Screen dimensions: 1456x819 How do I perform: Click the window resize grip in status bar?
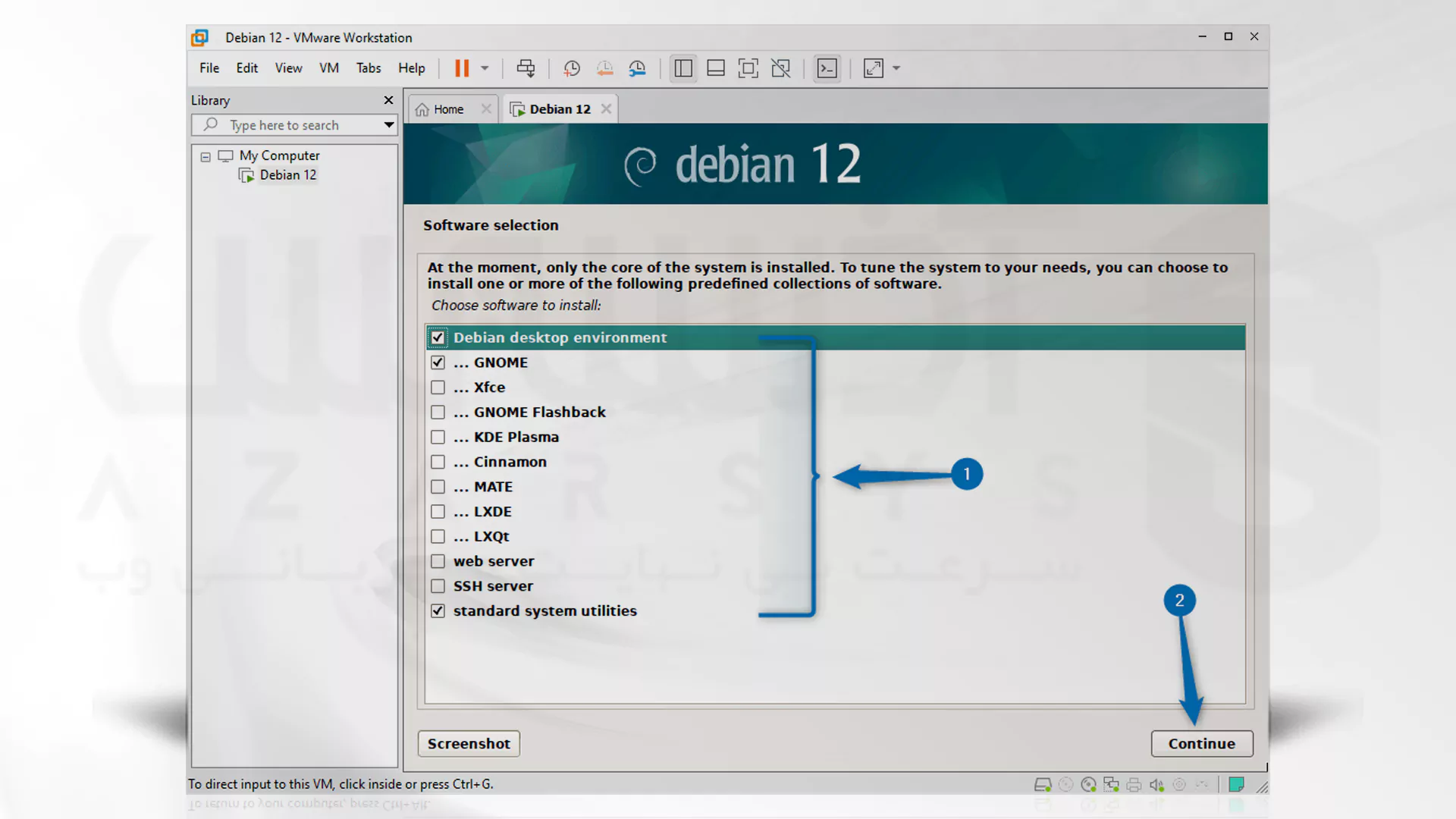coord(1261,786)
